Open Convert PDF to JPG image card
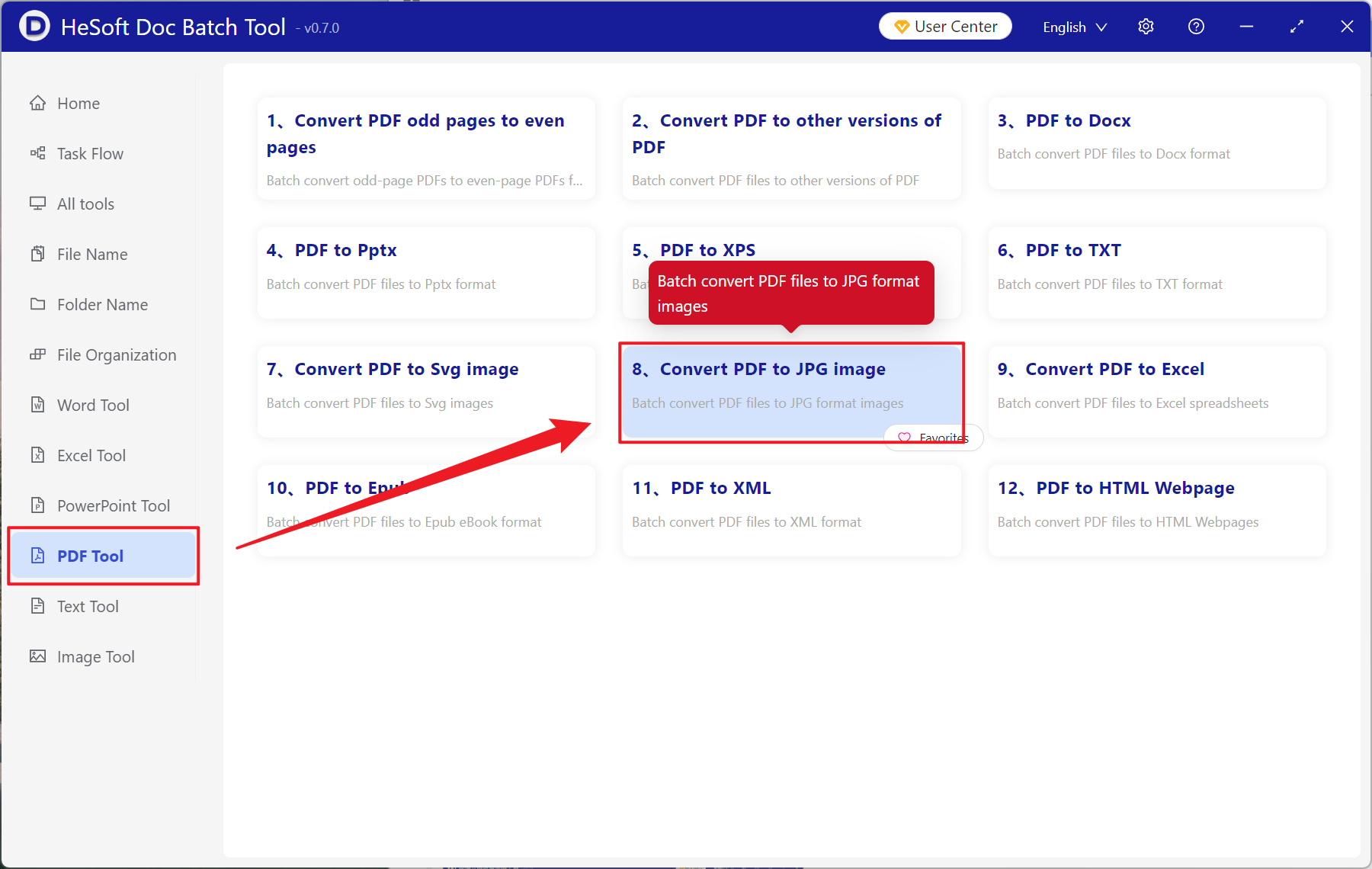This screenshot has width=1372, height=869. click(x=791, y=391)
